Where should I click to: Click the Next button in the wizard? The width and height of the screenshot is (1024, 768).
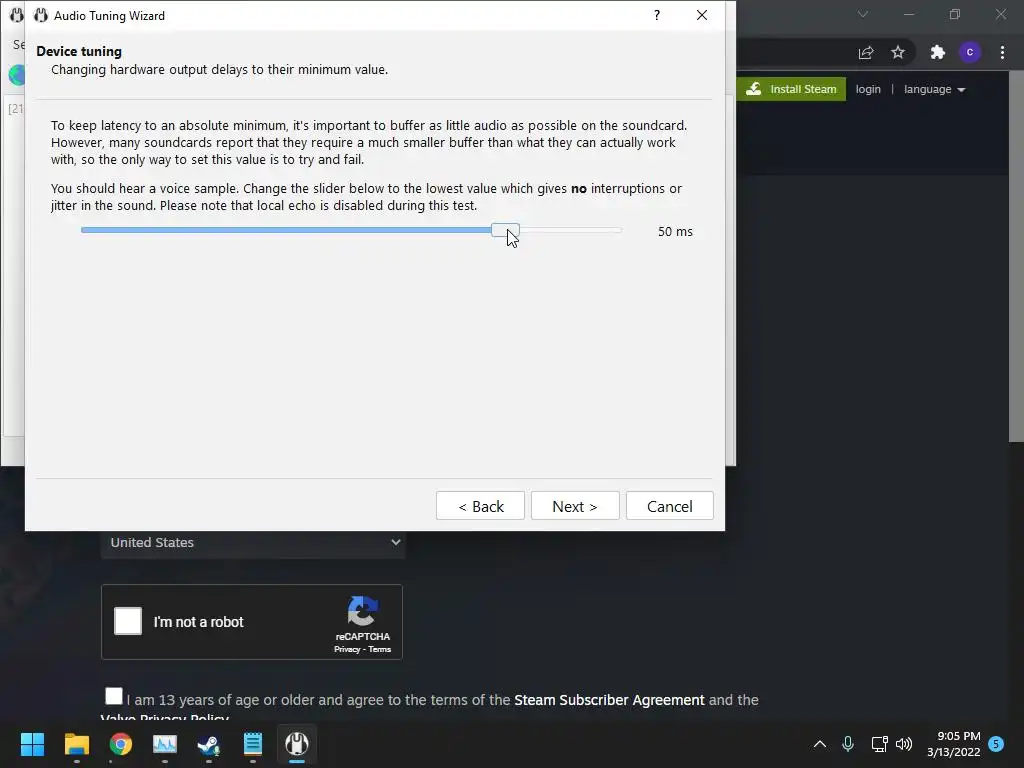coord(575,506)
